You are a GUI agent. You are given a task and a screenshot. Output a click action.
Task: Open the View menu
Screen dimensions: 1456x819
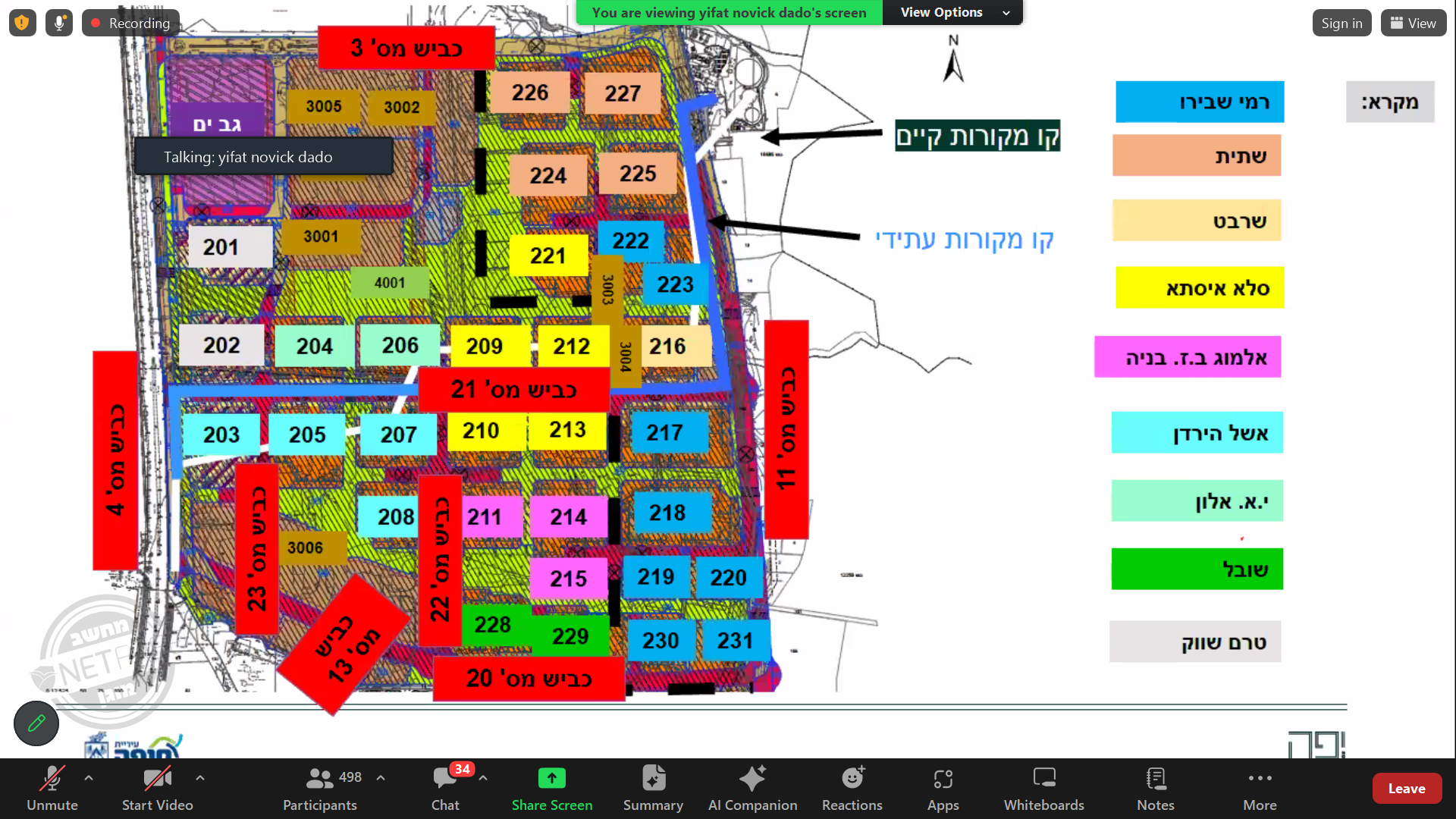[1412, 23]
